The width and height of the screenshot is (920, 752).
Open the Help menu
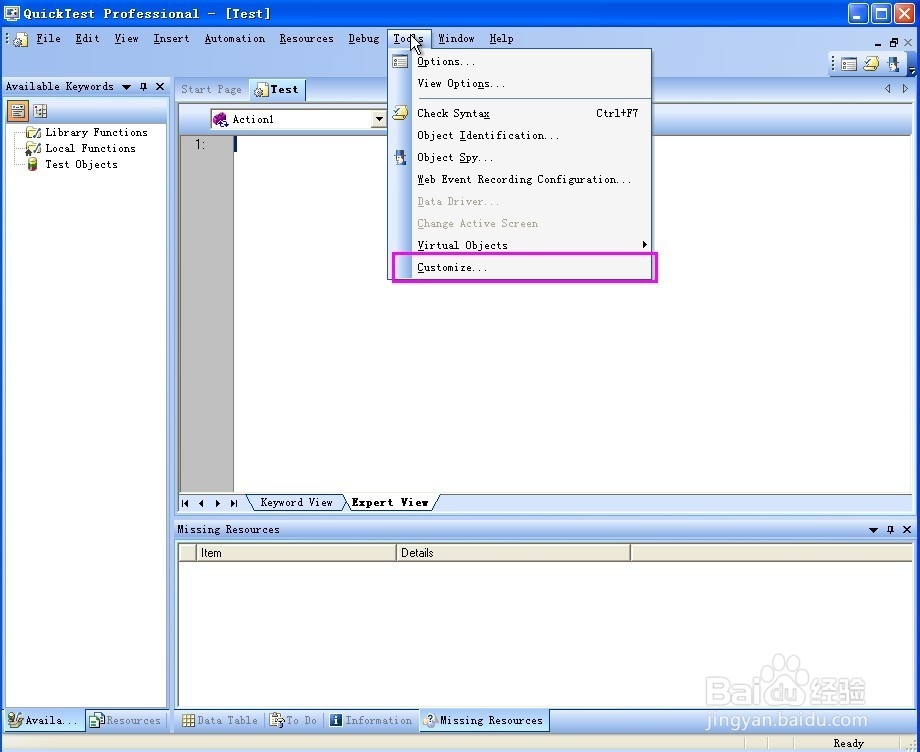(501, 39)
